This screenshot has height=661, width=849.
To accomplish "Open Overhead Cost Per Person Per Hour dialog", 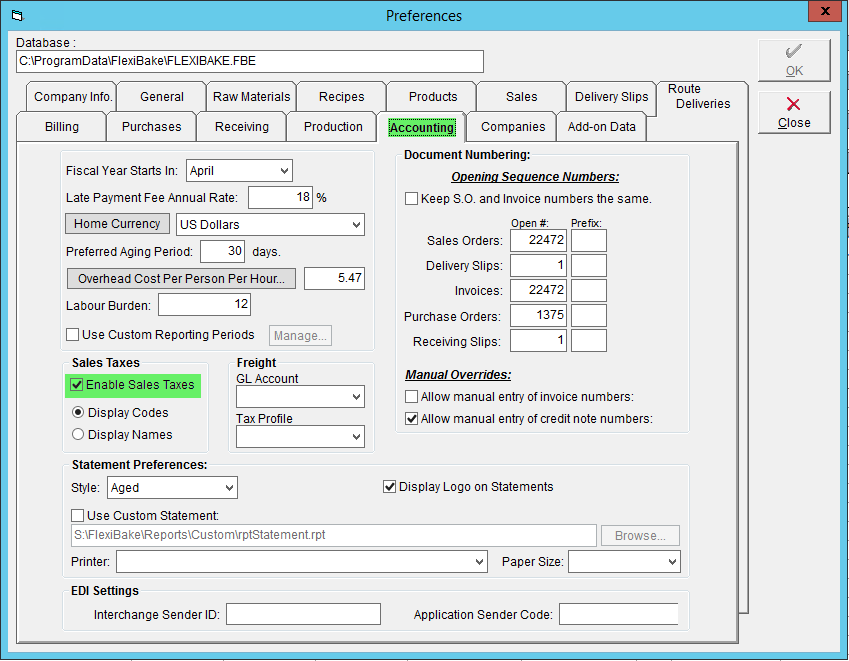I will tap(181, 278).
